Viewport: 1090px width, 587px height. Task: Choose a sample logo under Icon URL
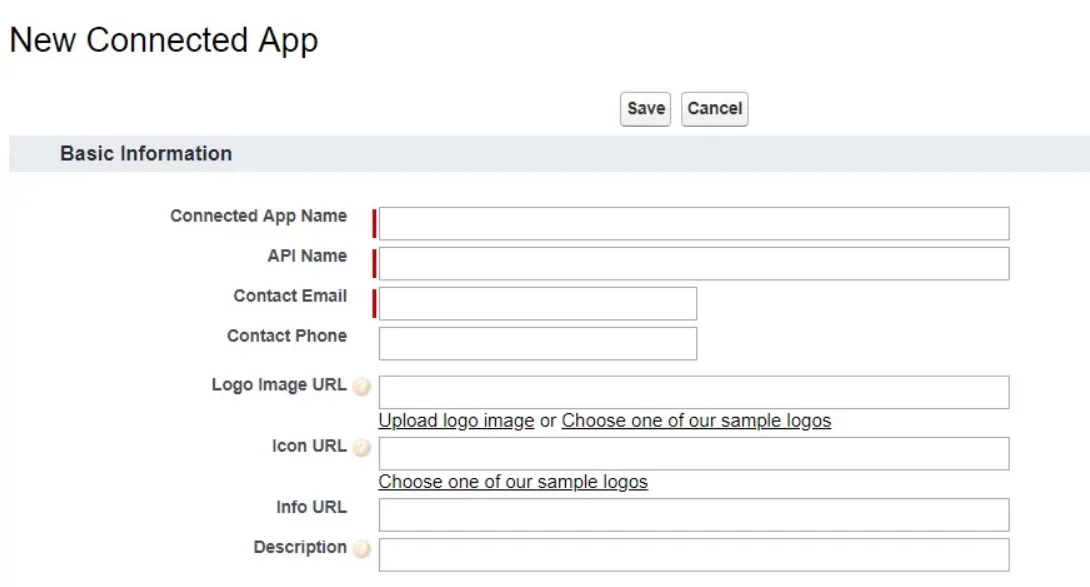[x=513, y=481]
